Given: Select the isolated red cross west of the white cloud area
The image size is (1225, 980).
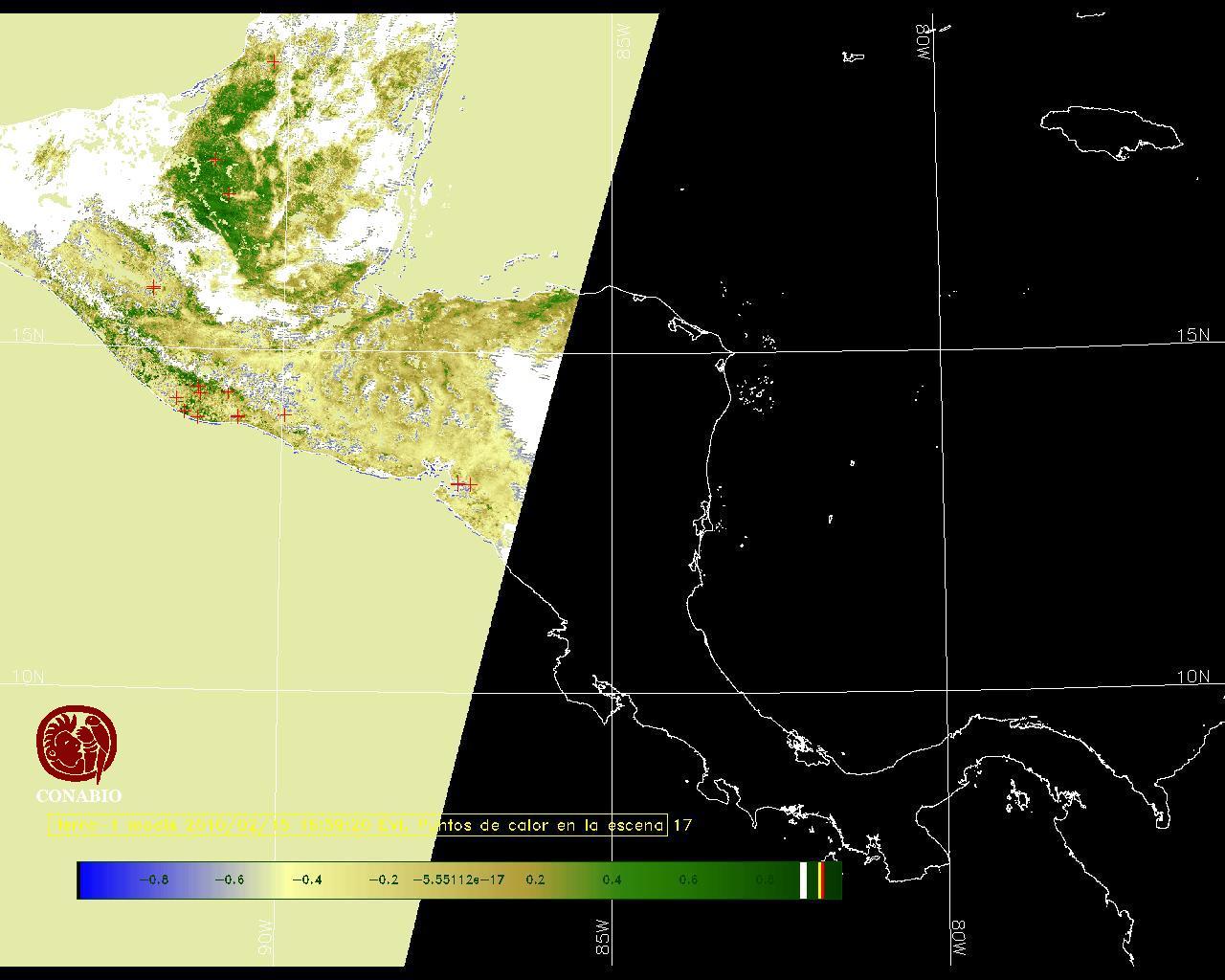Looking at the screenshot, I should (x=154, y=286).
